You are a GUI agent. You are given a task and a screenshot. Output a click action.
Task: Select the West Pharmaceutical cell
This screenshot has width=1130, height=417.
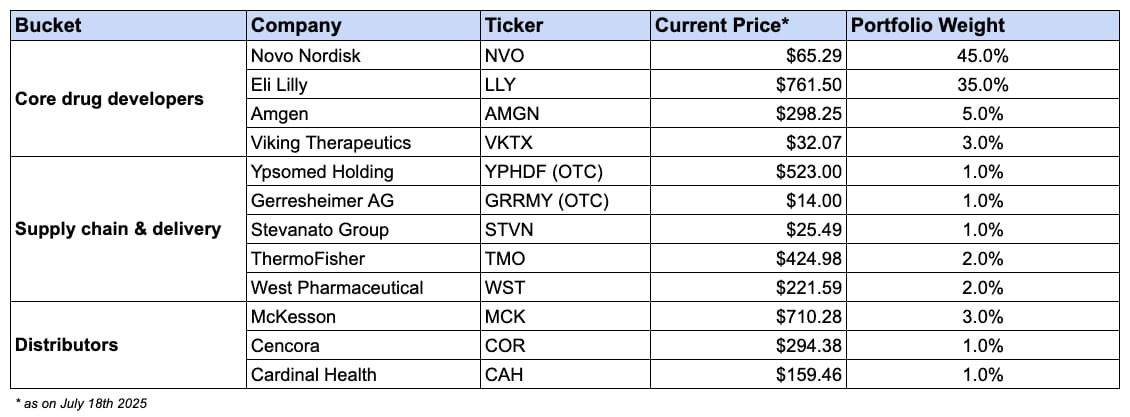[363, 287]
